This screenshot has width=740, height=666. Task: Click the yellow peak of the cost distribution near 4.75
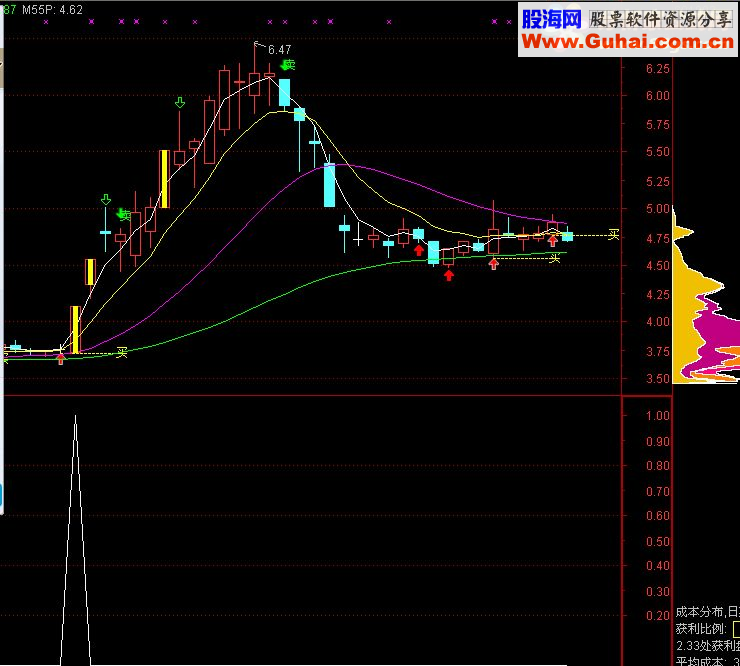(684, 232)
